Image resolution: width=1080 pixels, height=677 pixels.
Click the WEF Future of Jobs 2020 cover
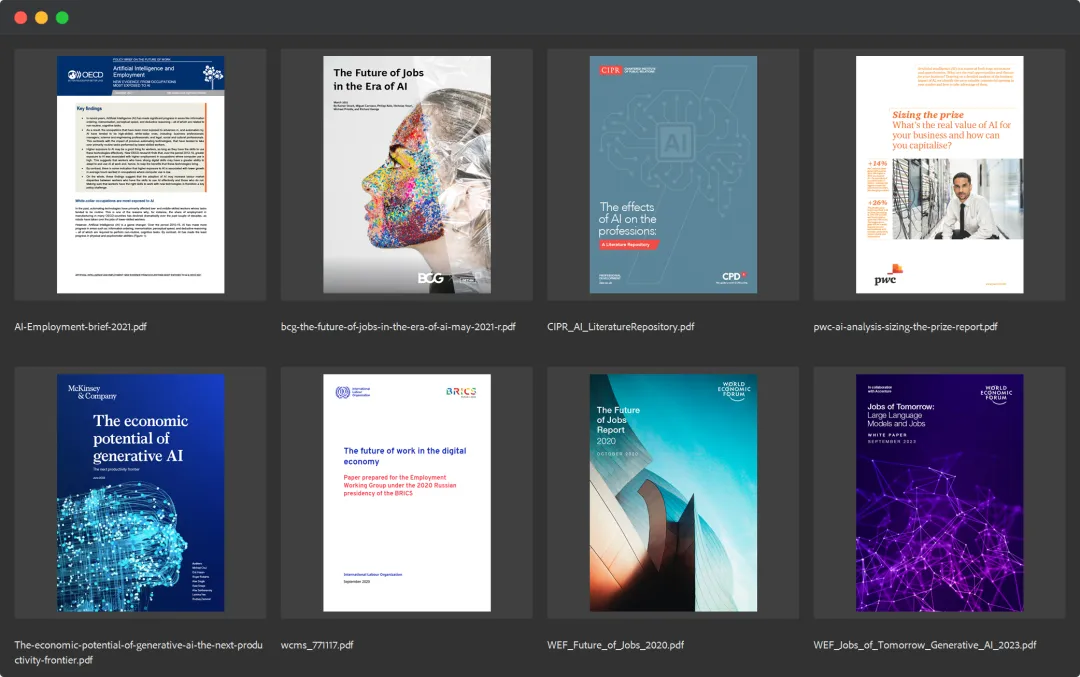pyautogui.click(x=673, y=492)
